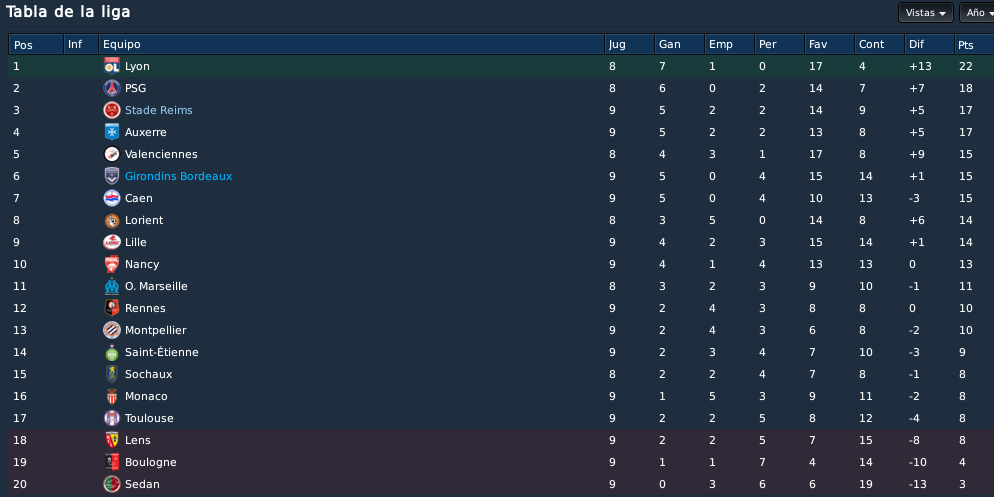The height and width of the screenshot is (497, 994).
Task: Select the Toulouse table row
Action: point(501,418)
